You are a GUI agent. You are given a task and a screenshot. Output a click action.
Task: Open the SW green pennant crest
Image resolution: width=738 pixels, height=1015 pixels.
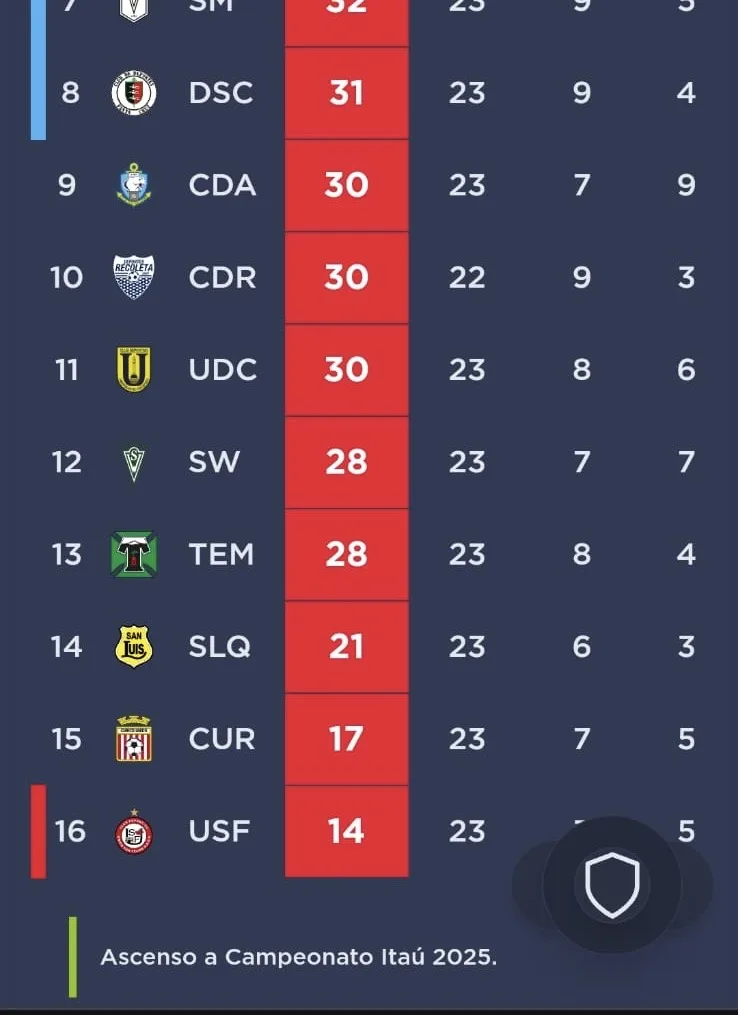coord(134,463)
